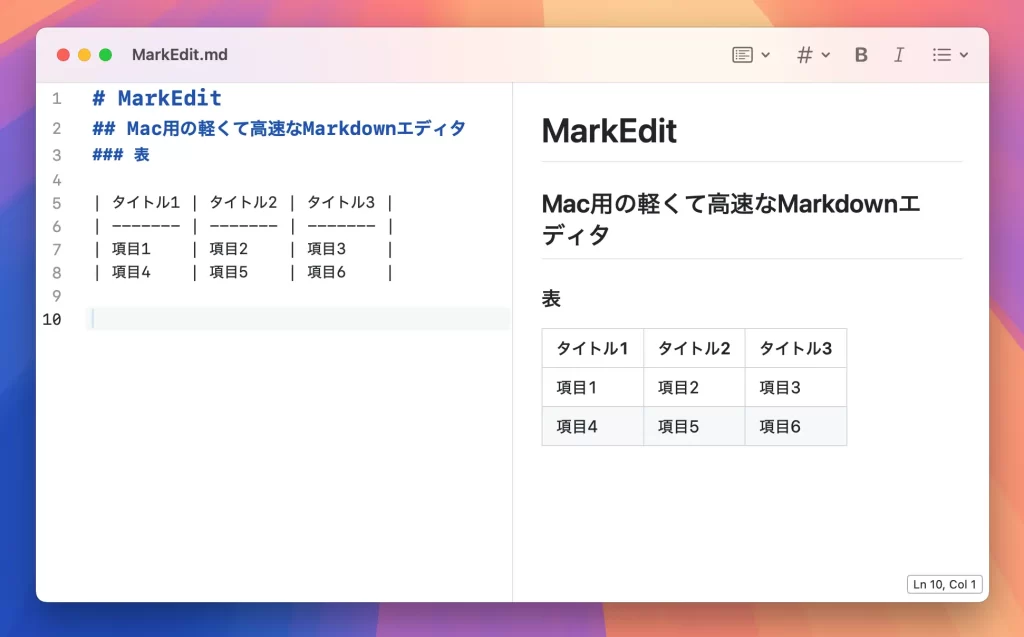
Task: Click the '項目2' cell in preview table
Action: pos(694,387)
